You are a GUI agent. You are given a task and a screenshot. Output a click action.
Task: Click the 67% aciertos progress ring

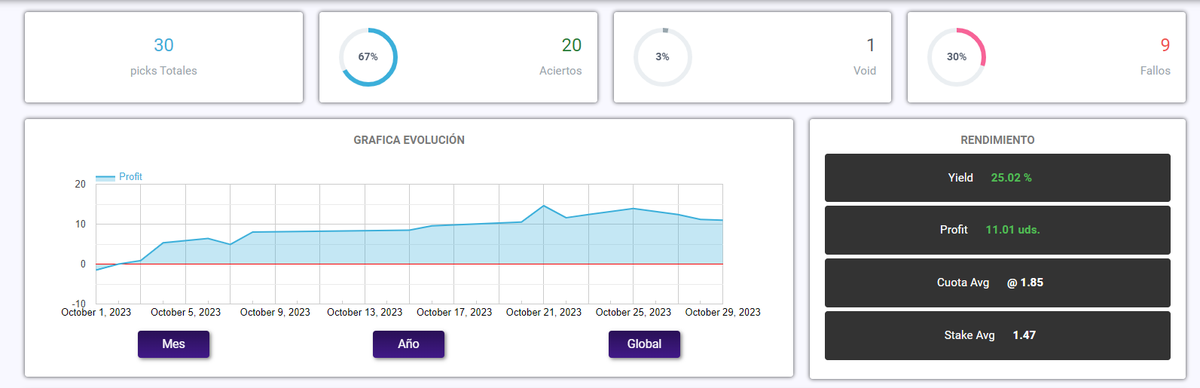368,57
